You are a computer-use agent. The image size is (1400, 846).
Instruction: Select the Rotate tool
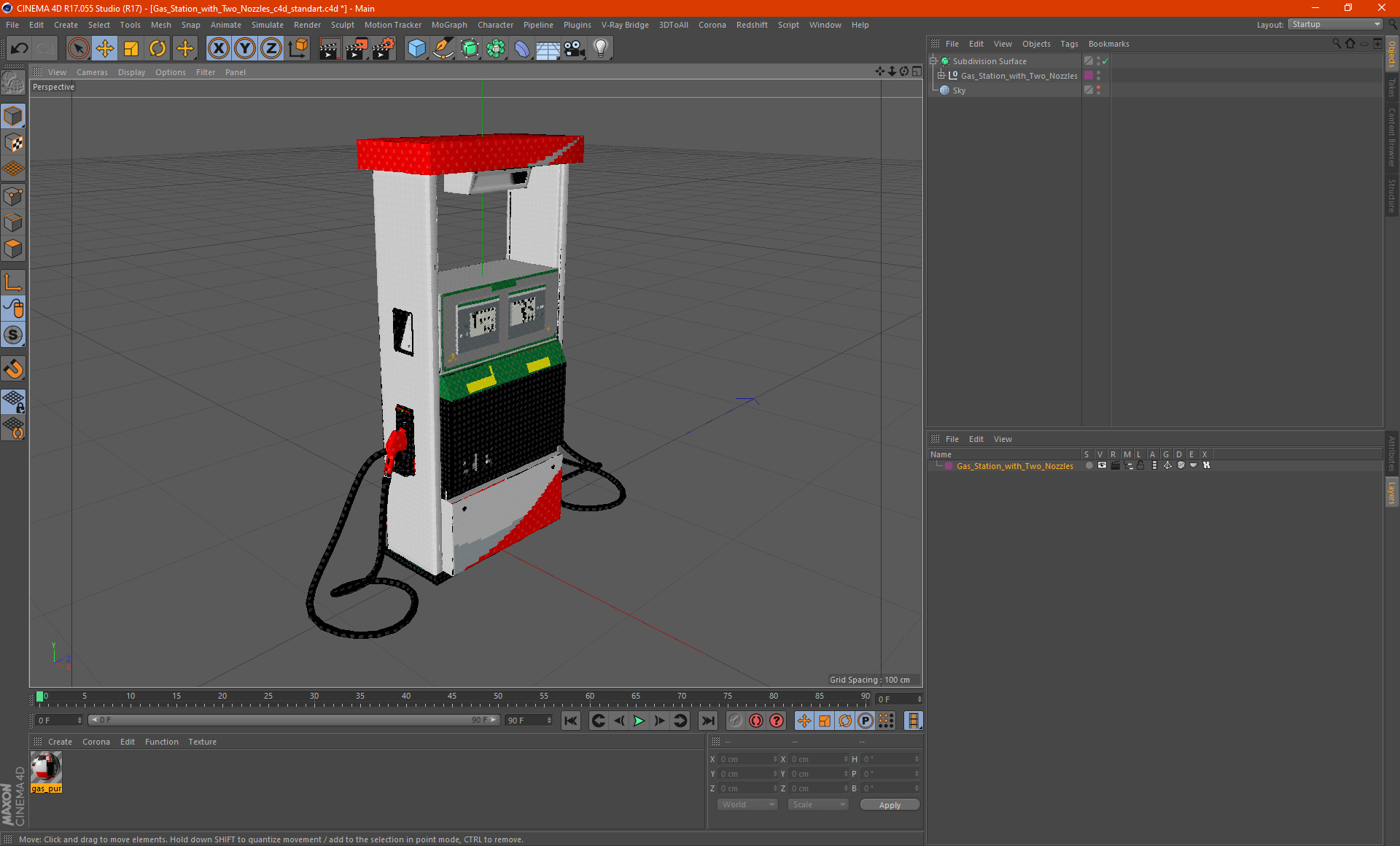(157, 49)
